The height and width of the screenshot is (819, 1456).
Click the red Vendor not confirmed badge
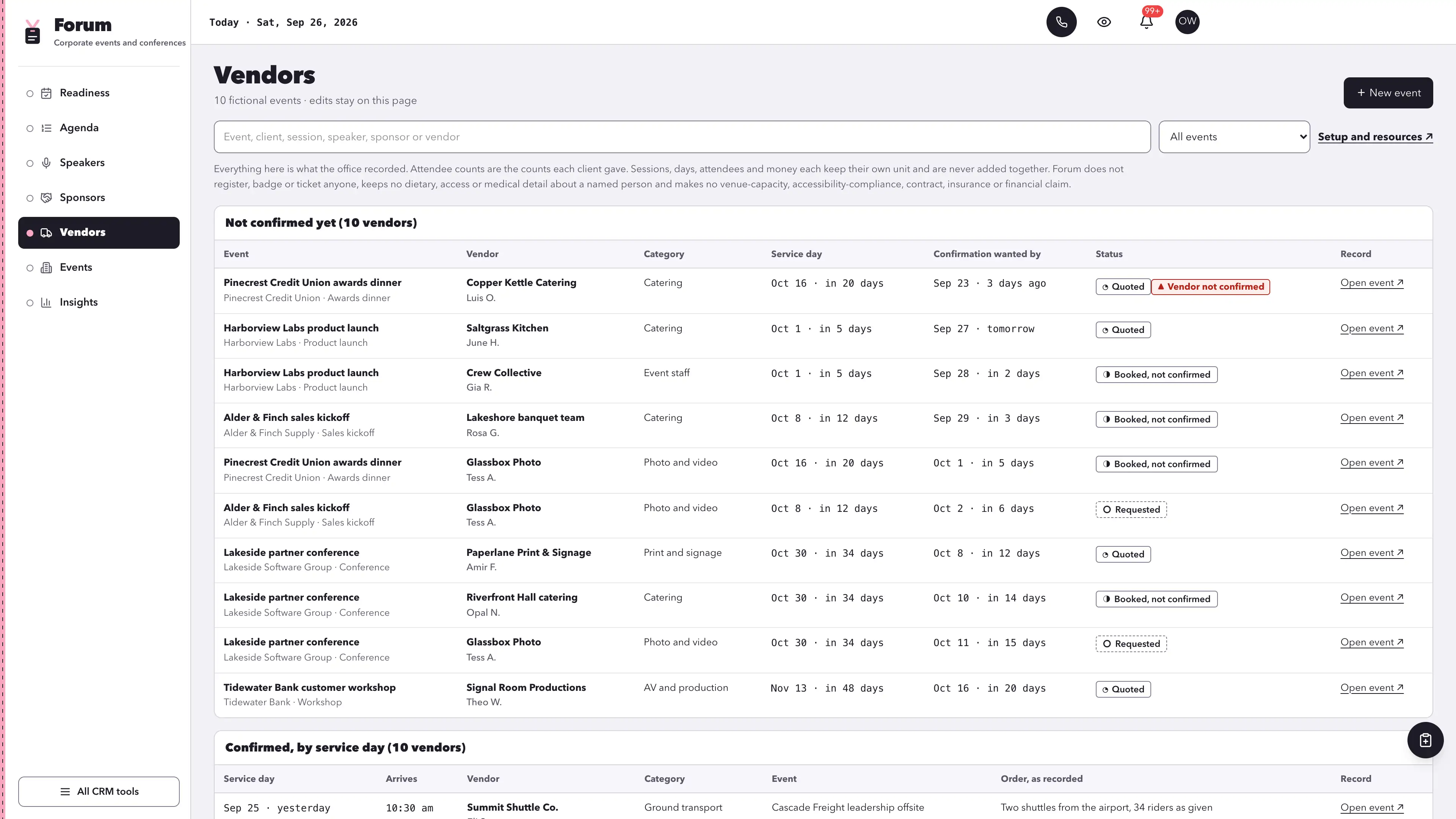1211,287
